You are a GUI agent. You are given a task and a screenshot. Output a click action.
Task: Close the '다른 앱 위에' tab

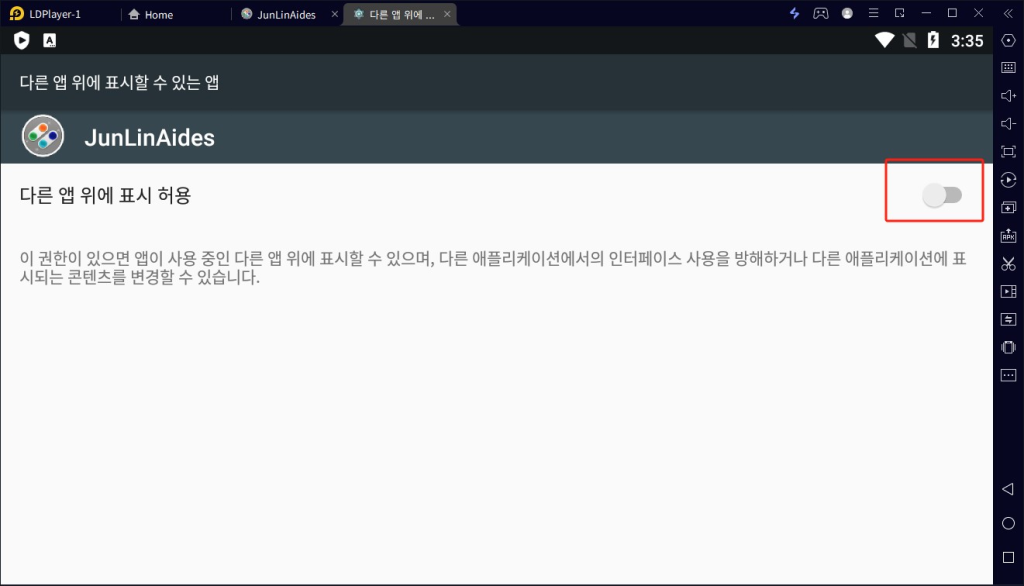click(x=447, y=14)
